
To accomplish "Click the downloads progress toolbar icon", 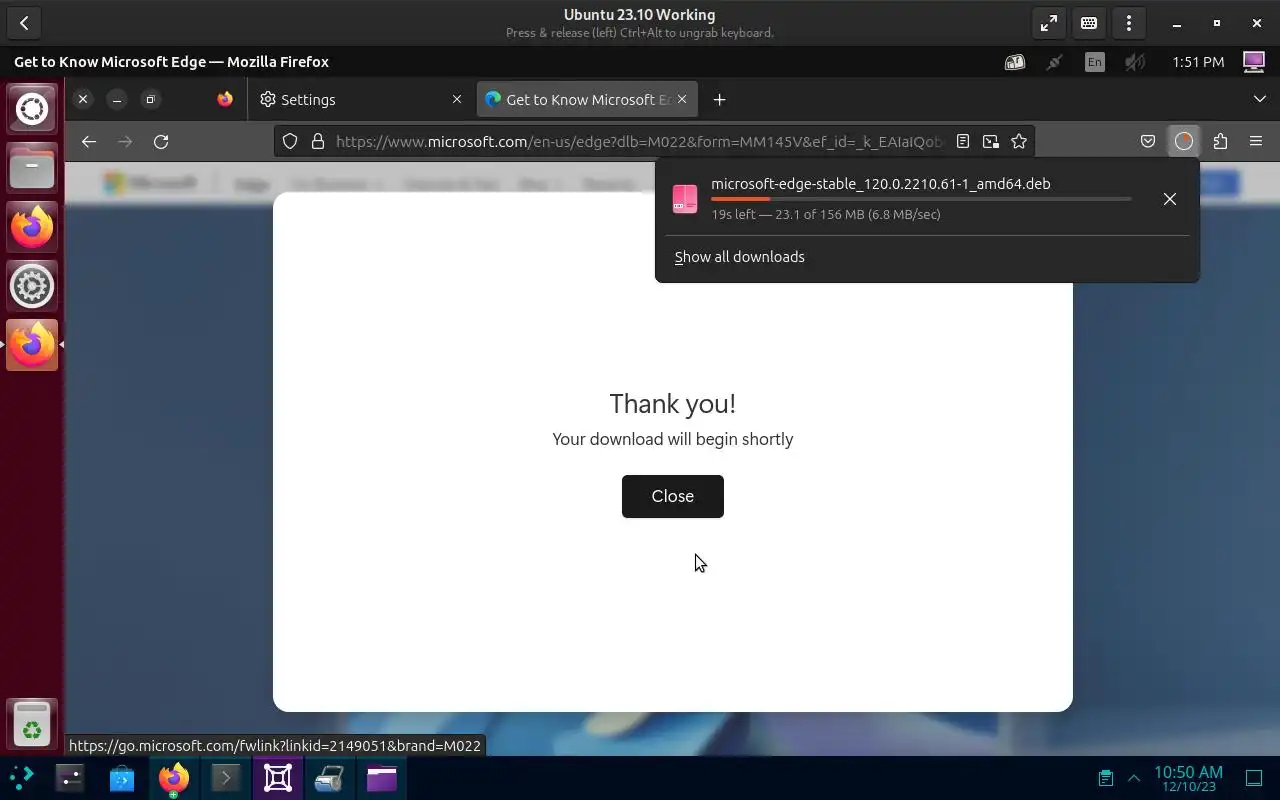I will coord(1184,141).
